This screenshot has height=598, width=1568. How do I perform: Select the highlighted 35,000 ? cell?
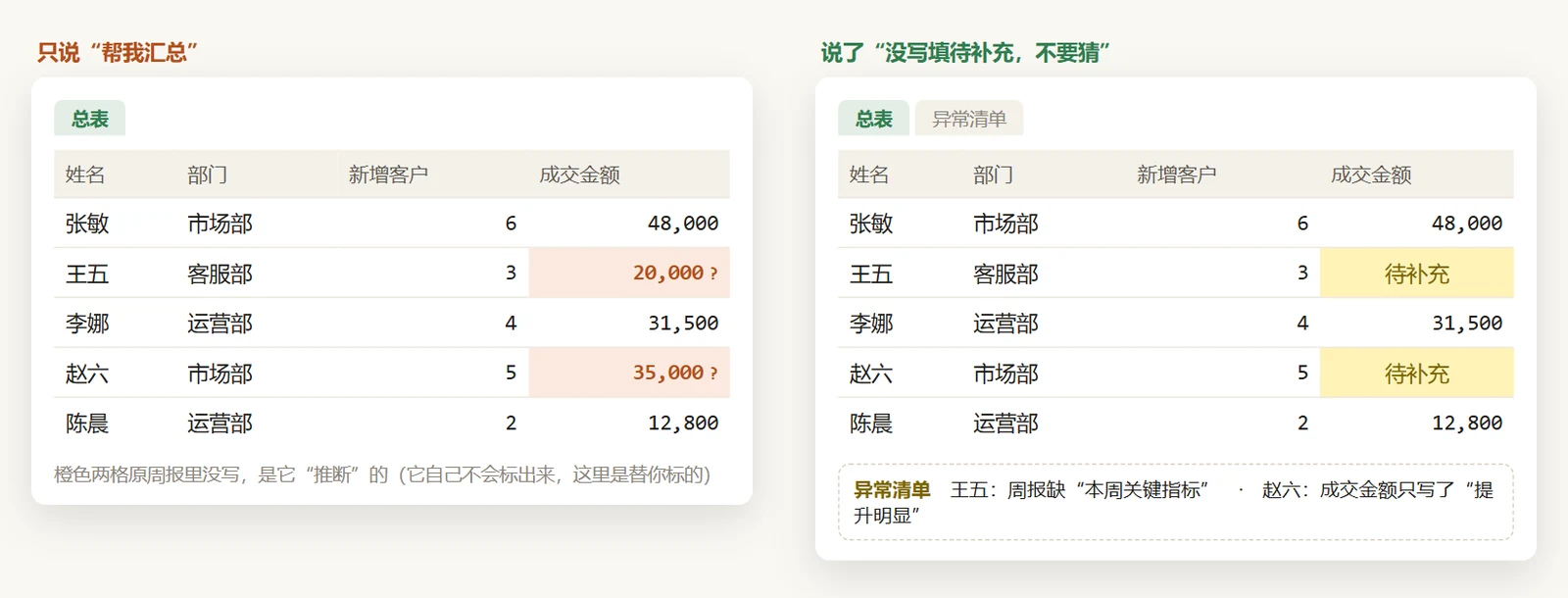tap(629, 373)
